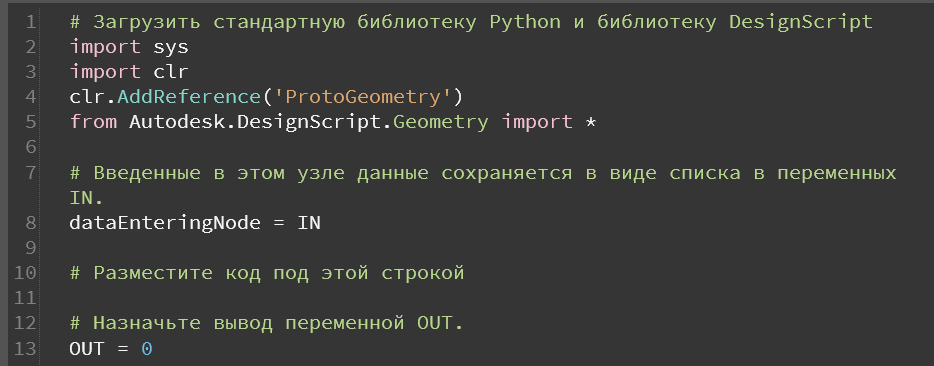The height and width of the screenshot is (366, 934).
Task: Click the comment beginning with 'Введенные'
Action: pyautogui.click(x=483, y=173)
